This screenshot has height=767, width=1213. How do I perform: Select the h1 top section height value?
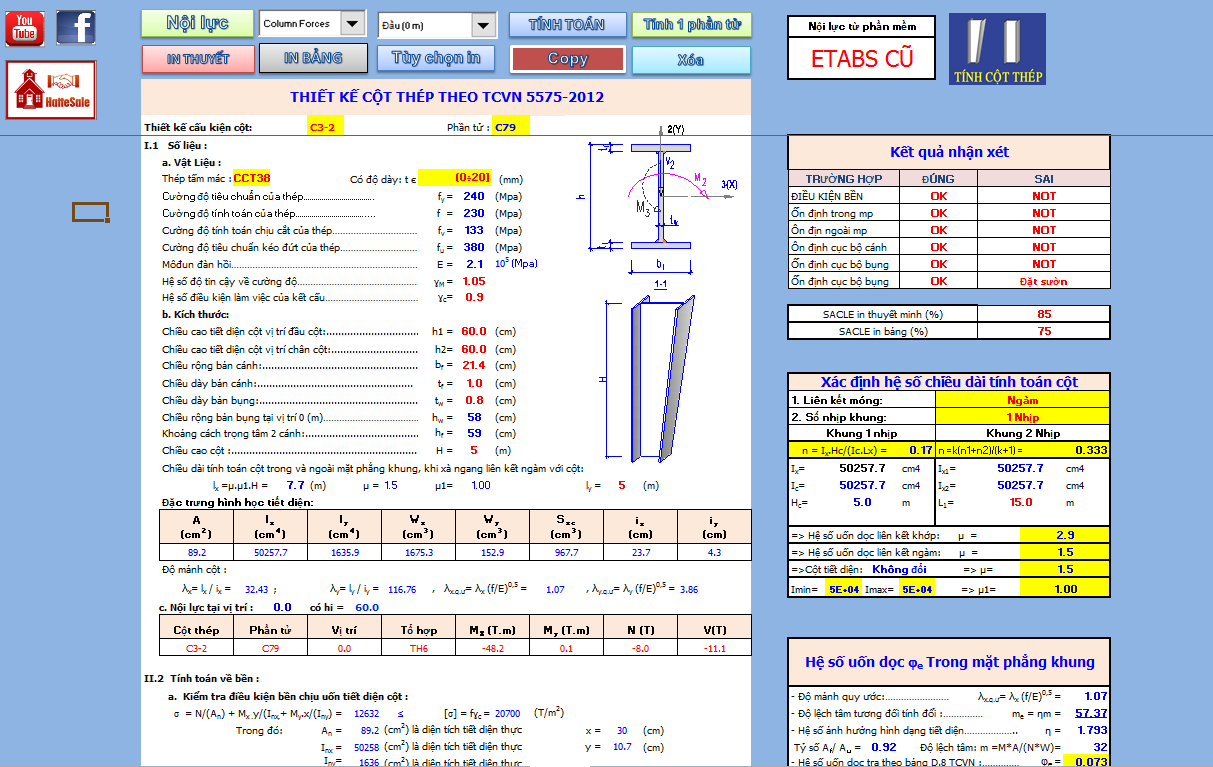tap(474, 331)
